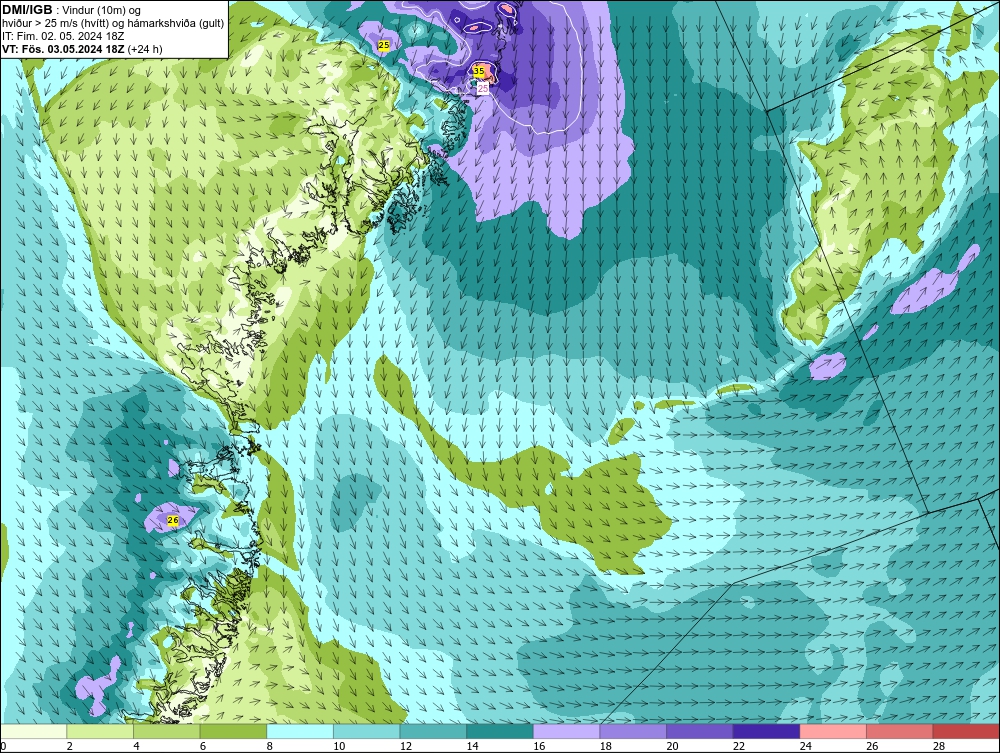Click the legend value '8'

click(269, 747)
